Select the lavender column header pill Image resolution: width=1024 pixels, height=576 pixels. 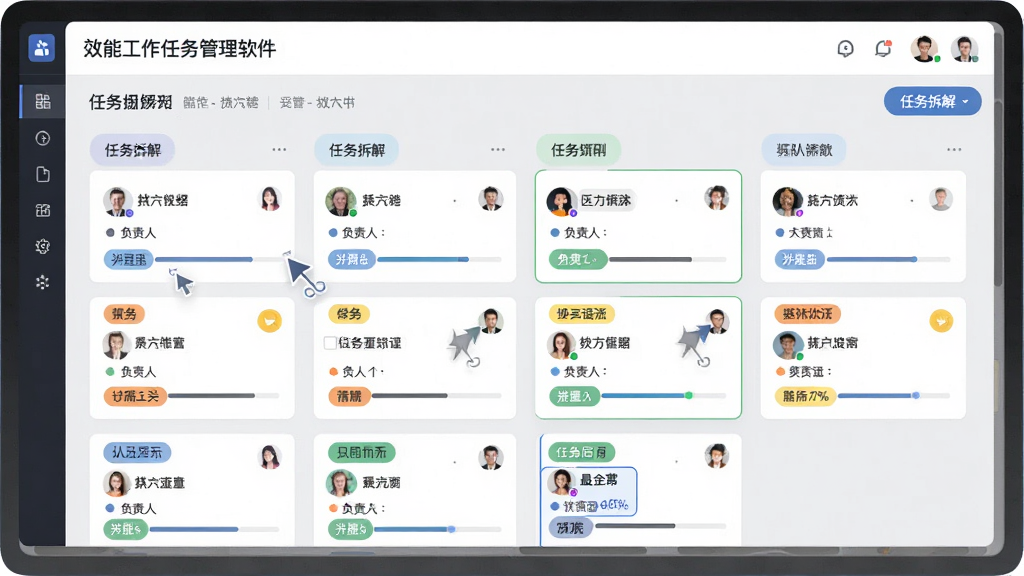click(133, 150)
